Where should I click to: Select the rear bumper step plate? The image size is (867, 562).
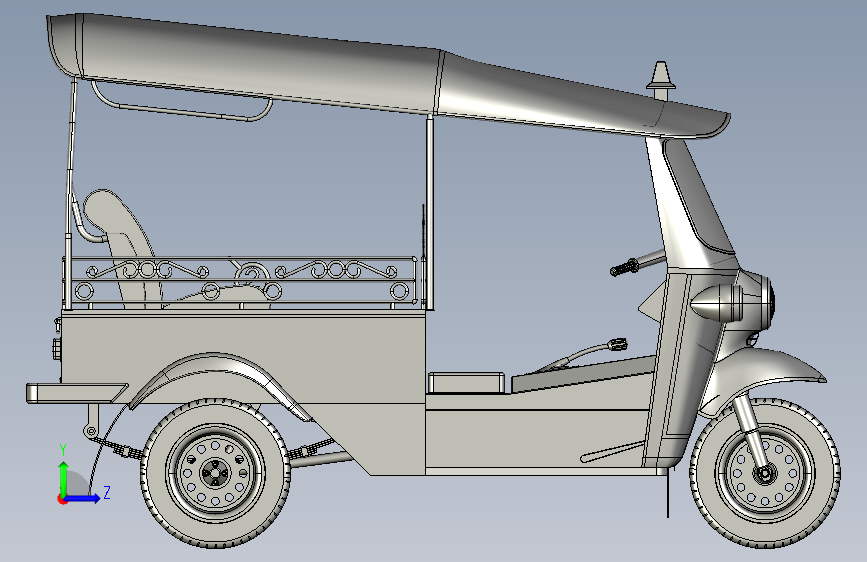tap(76, 393)
